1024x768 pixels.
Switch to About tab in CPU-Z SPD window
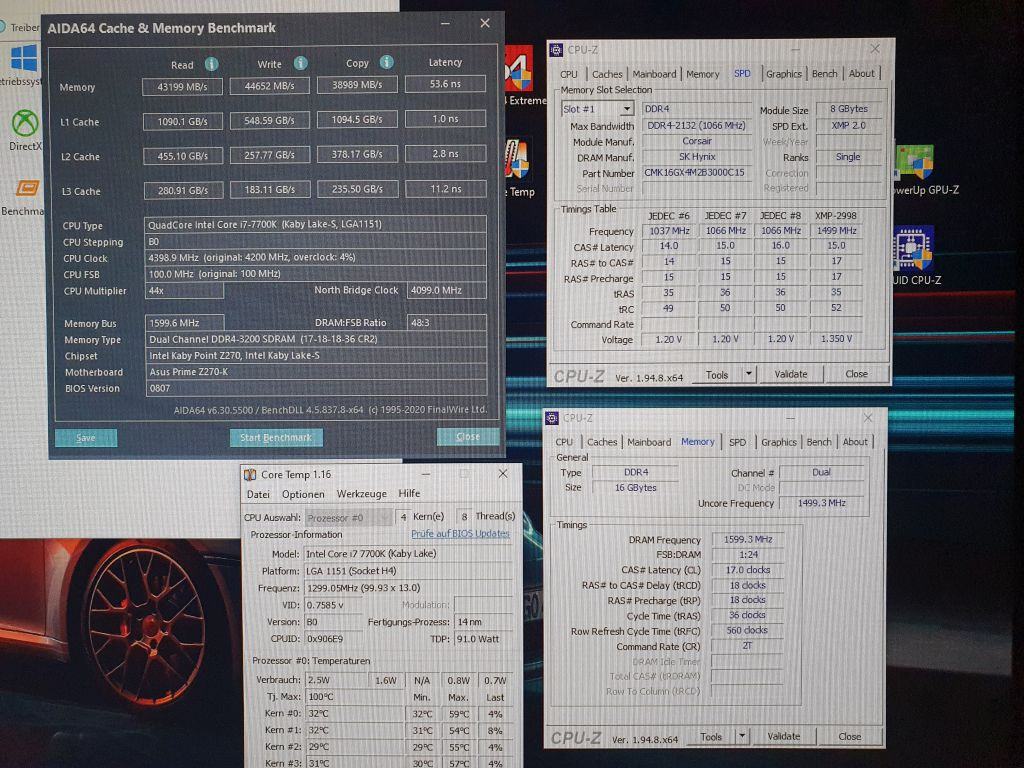point(861,74)
